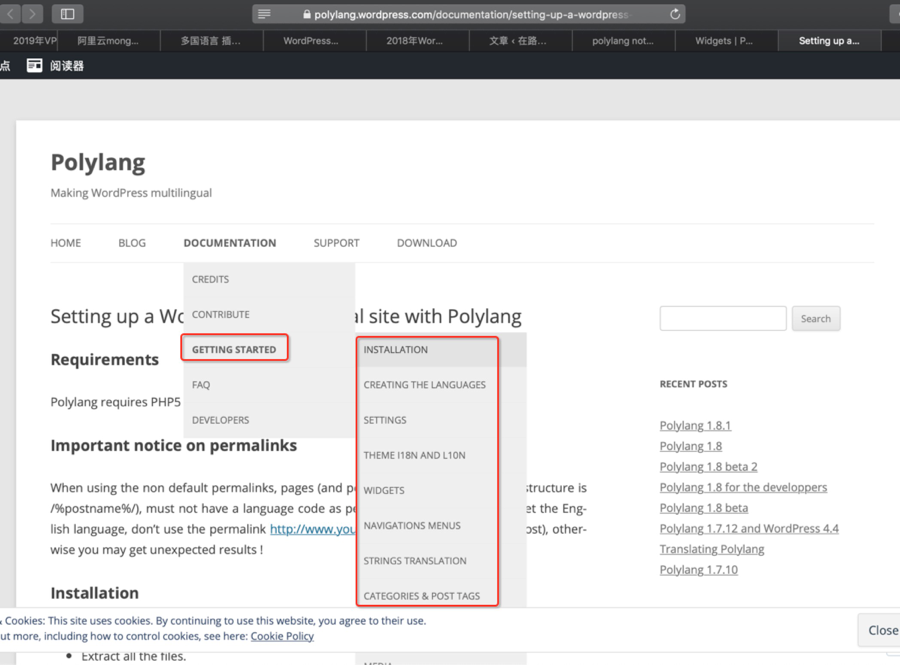Click the Requirements heading text

click(104, 360)
